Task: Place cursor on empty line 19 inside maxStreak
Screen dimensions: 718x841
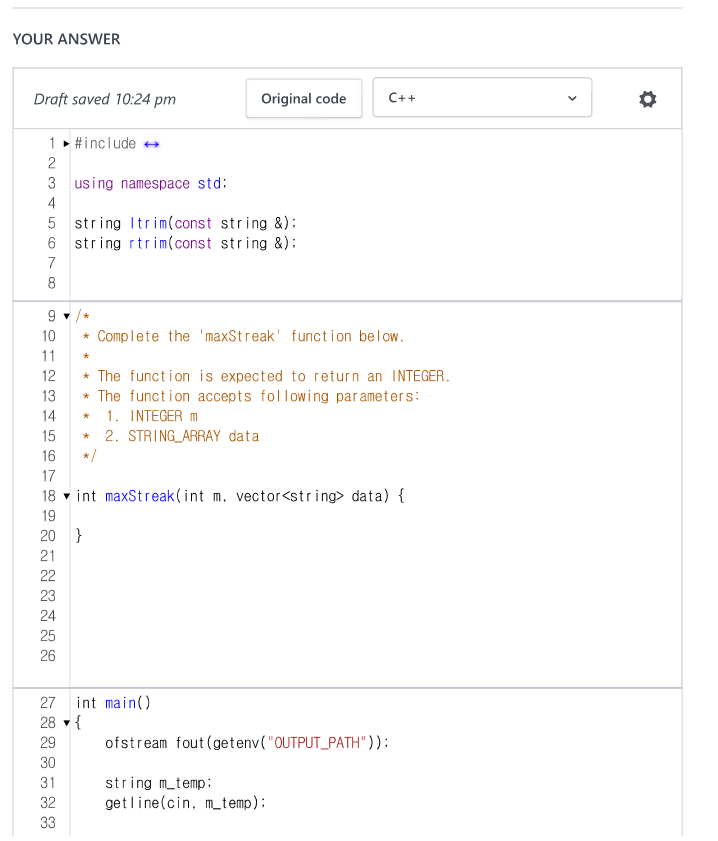Action: click(375, 516)
